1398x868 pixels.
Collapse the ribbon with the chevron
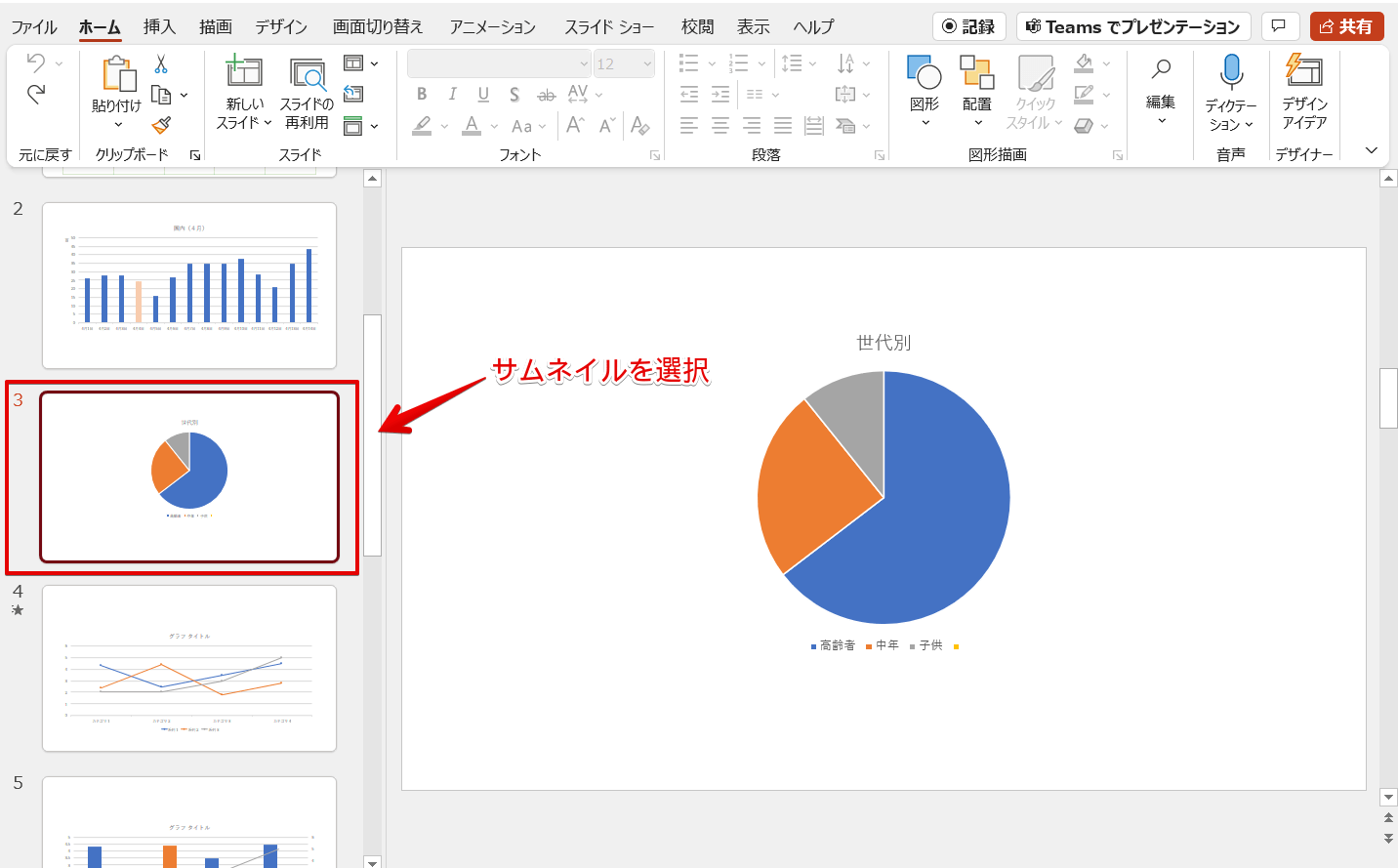(1372, 150)
